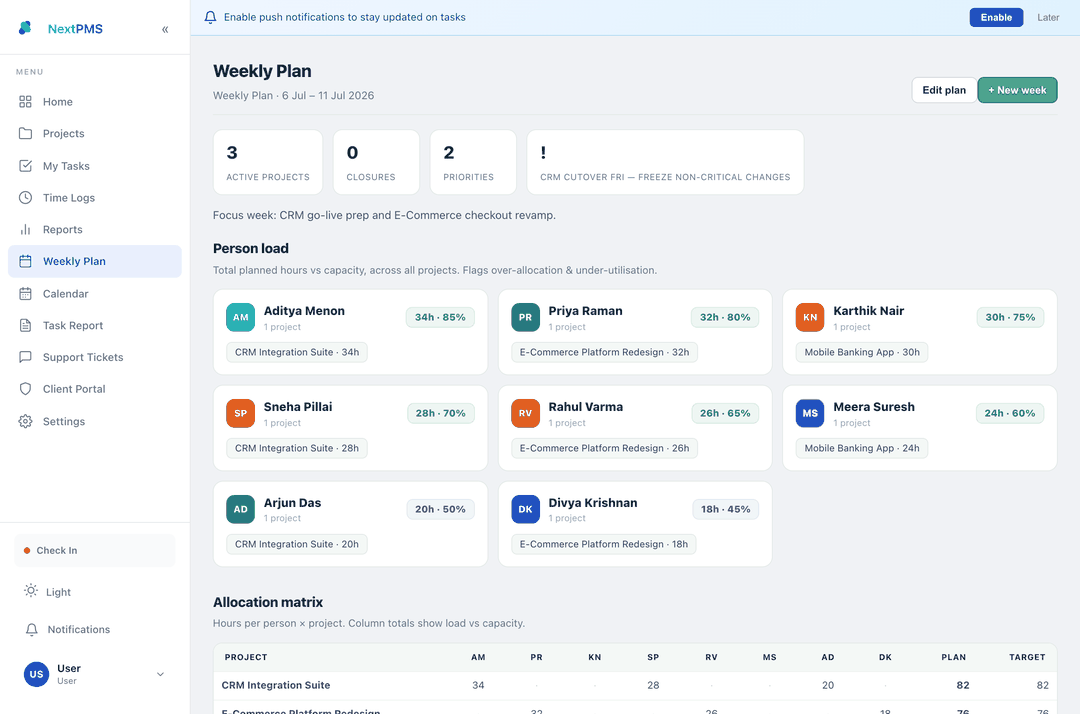The width and height of the screenshot is (1080, 714).
Task: Click the MS avatar for Meera Suresh
Action: [810, 413]
